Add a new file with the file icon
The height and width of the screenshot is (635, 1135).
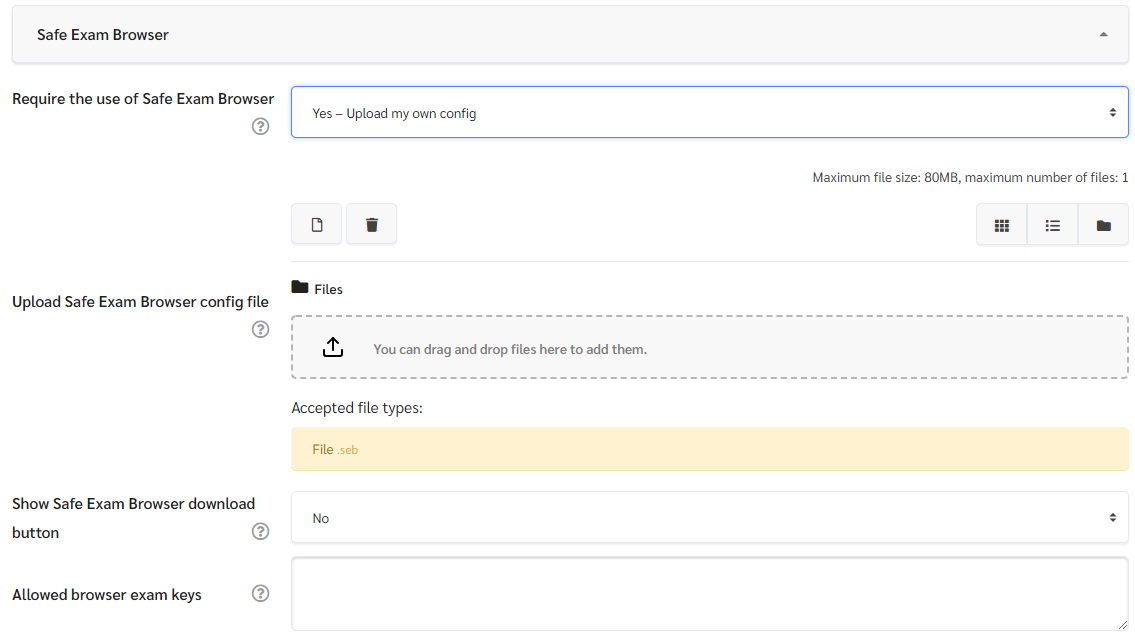point(316,224)
